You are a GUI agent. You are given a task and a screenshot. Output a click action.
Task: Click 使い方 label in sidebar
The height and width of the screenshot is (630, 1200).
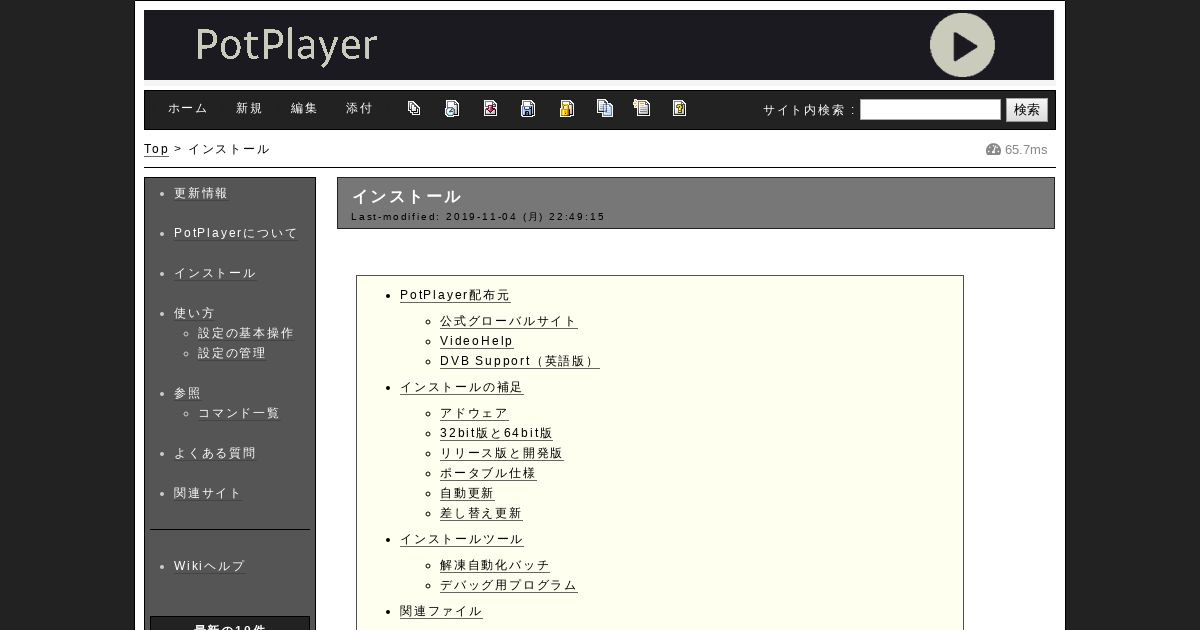tap(194, 313)
